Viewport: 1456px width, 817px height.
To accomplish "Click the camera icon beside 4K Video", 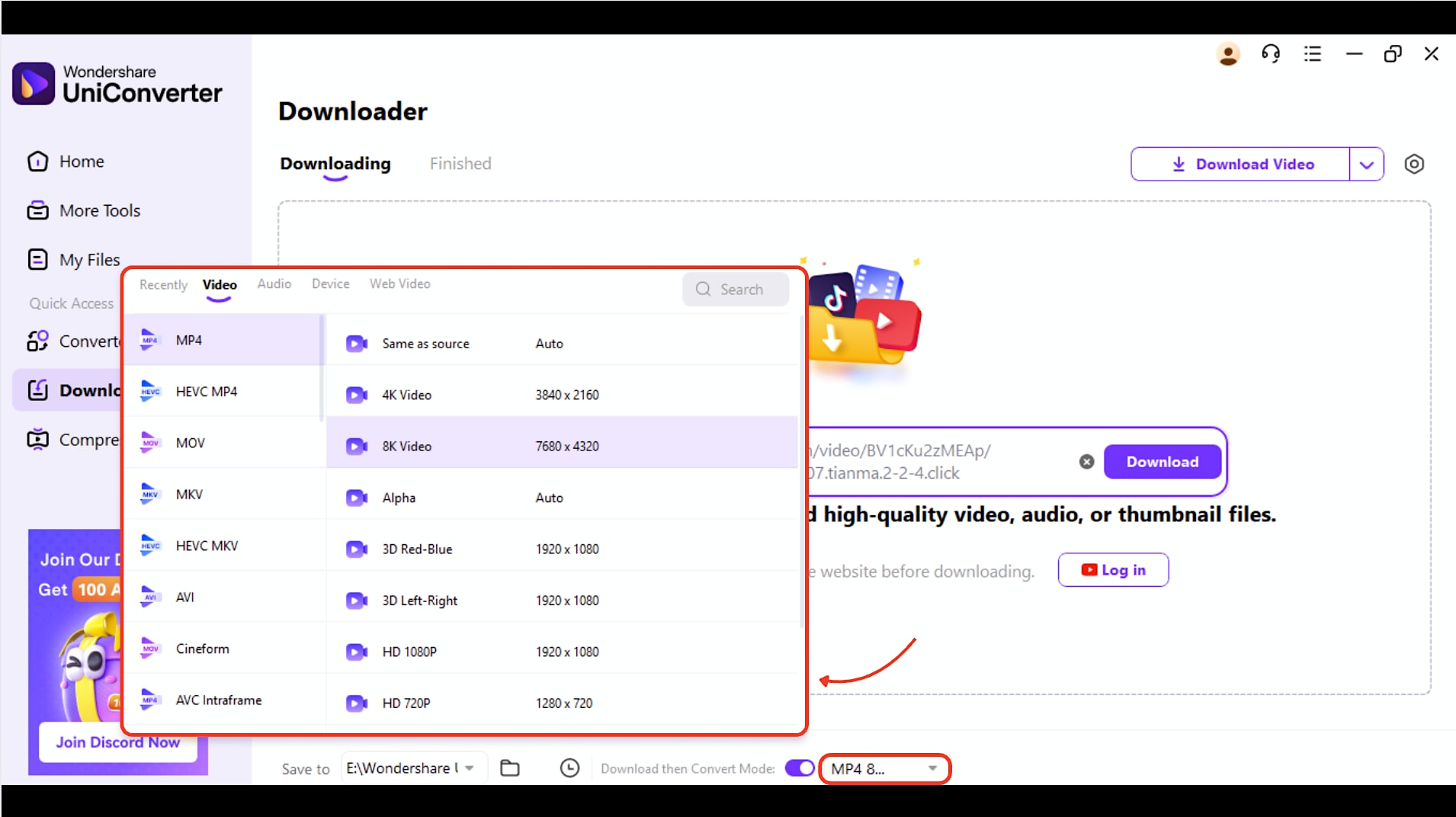I will 357,395.
